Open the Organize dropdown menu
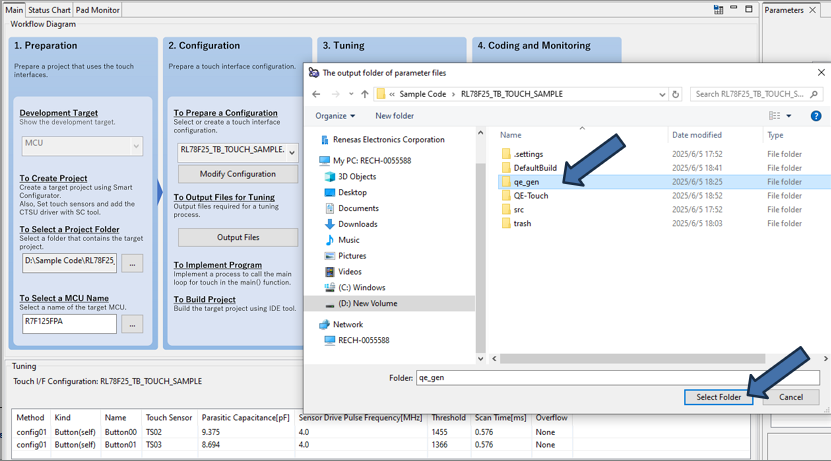Viewport: 831px width, 461px height. 334,116
